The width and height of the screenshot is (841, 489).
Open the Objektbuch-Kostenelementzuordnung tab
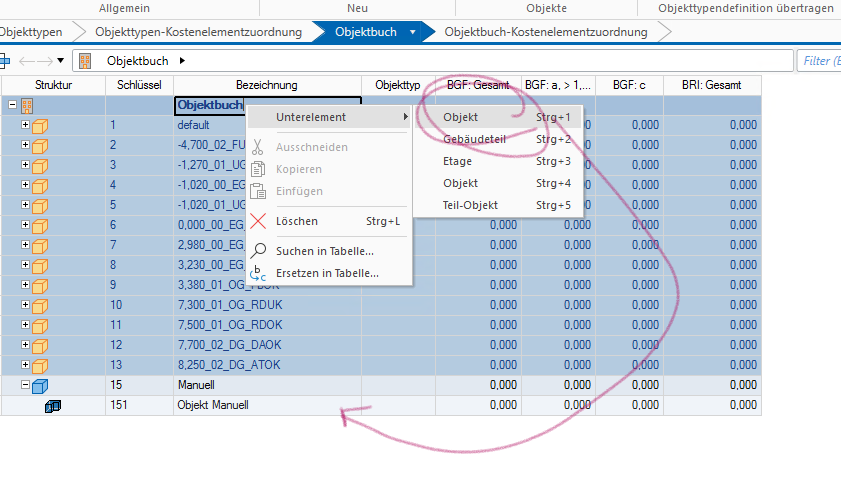coord(545,32)
